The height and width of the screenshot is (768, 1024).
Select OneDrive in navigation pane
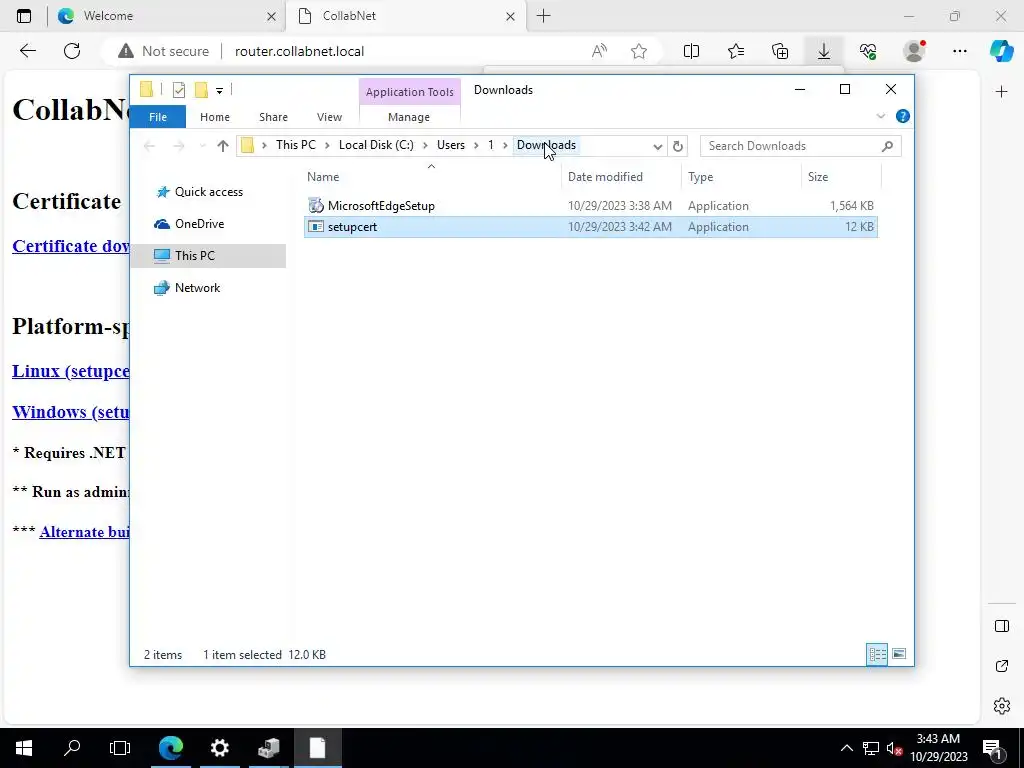pos(199,224)
